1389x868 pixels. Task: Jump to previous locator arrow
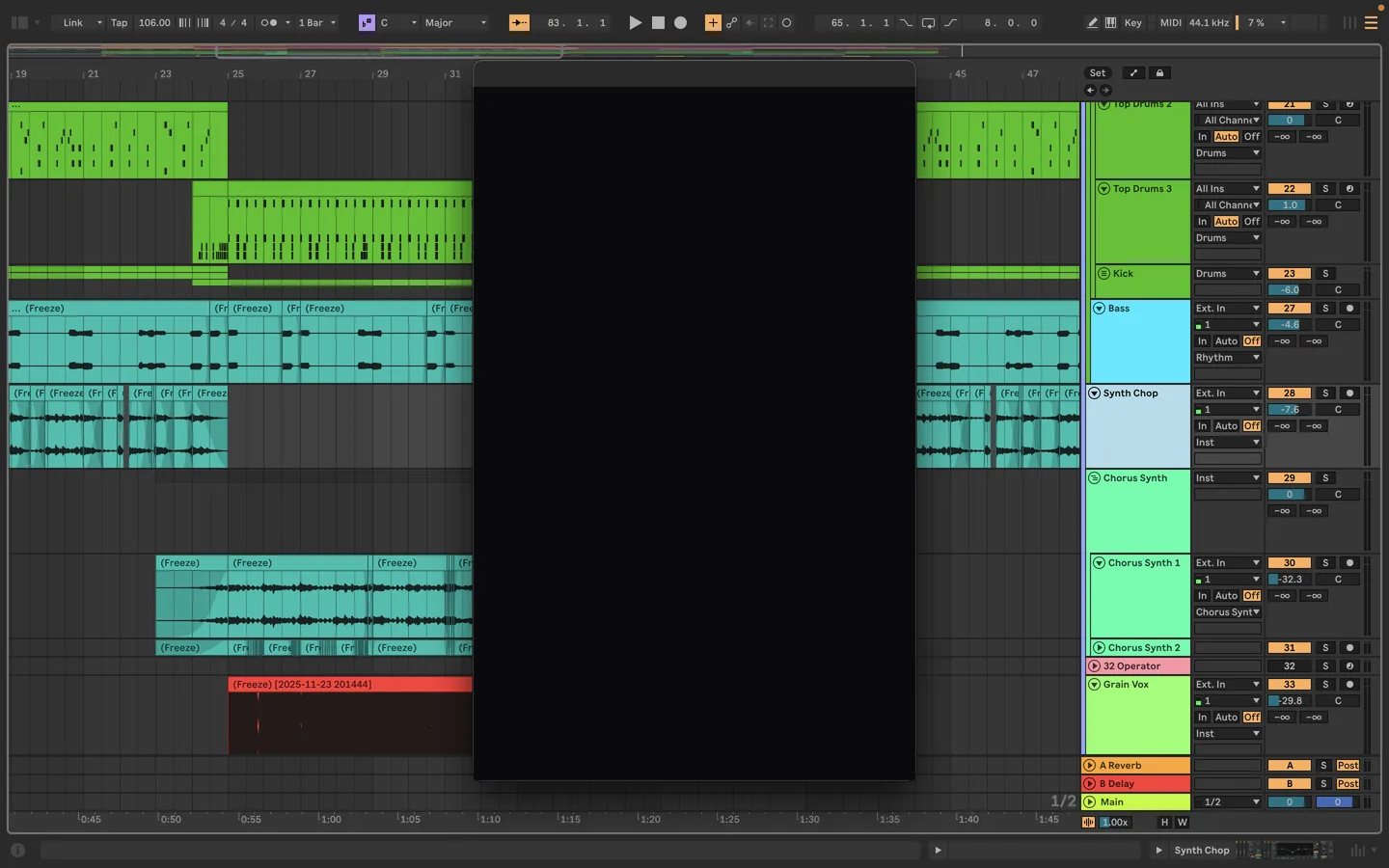coord(1090,90)
